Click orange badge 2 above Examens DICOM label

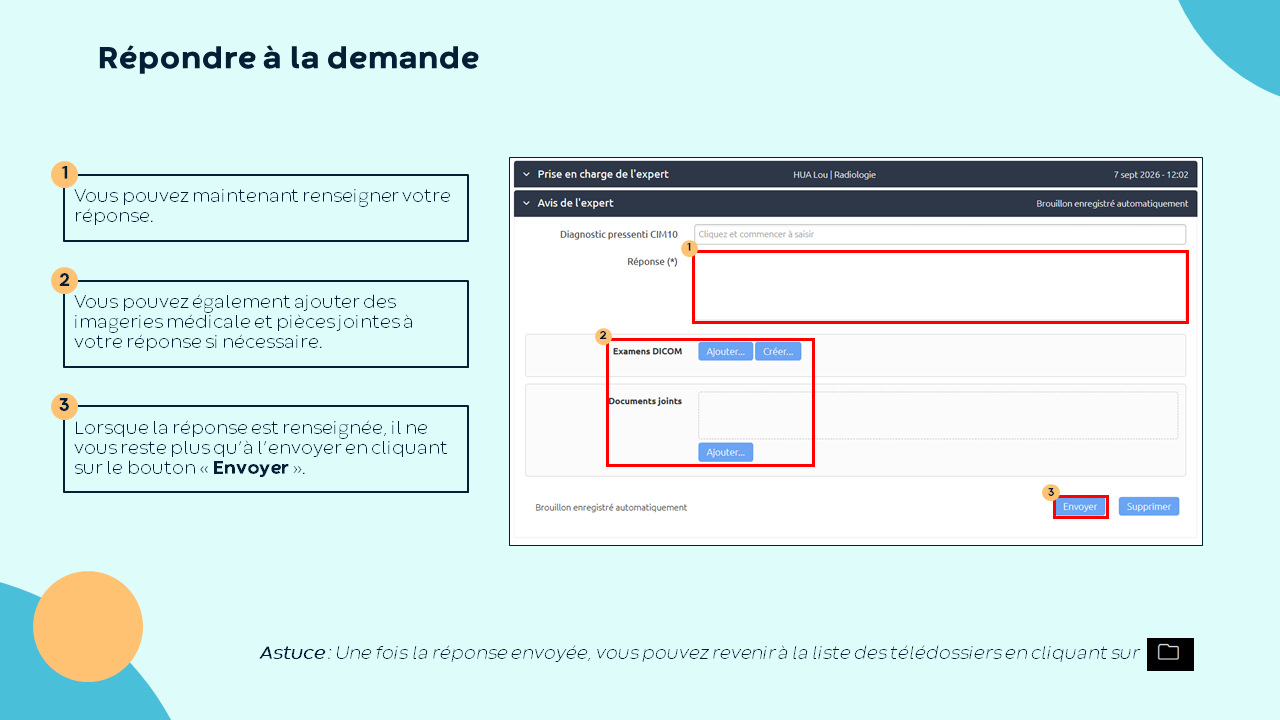(x=602, y=336)
